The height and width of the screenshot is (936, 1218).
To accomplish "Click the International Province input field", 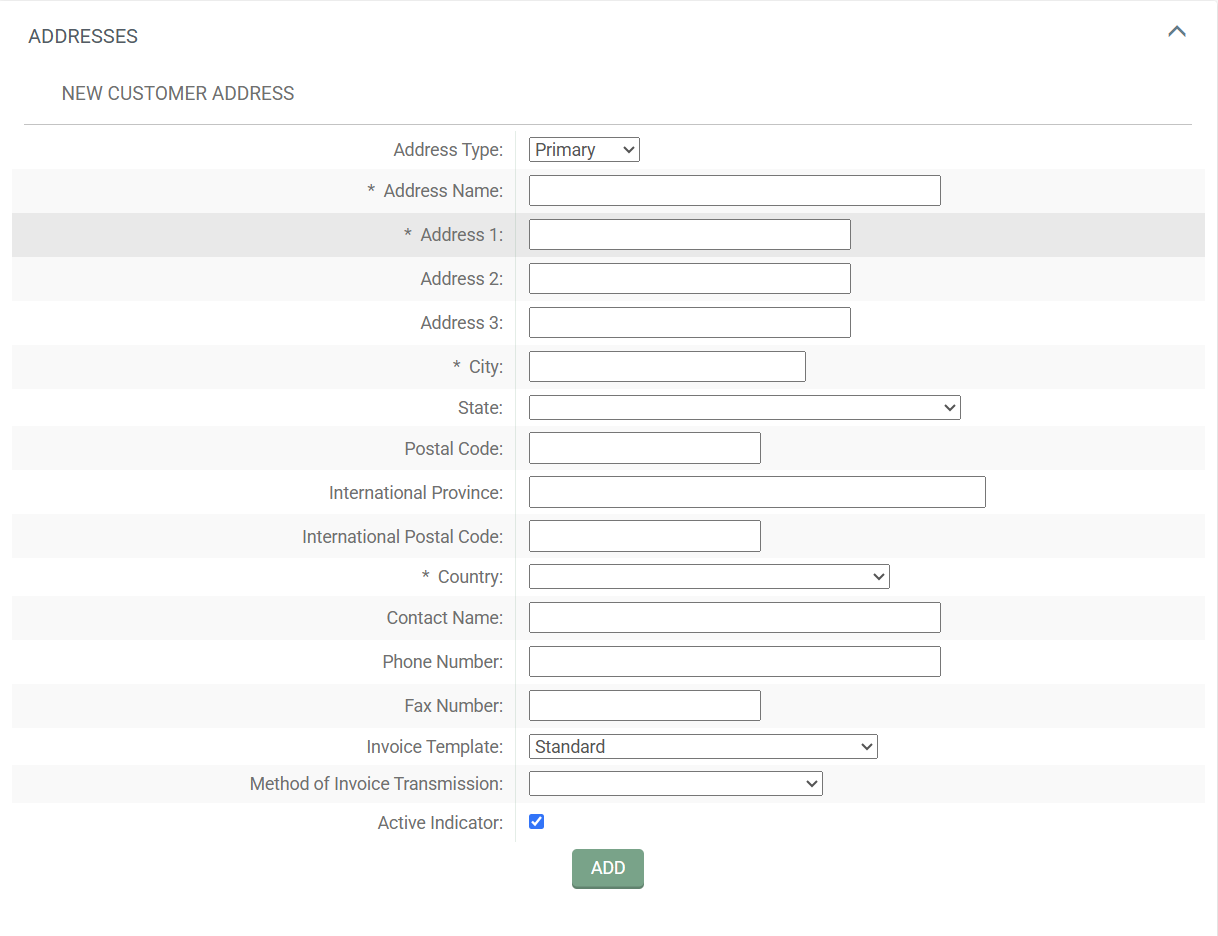I will (x=756, y=492).
